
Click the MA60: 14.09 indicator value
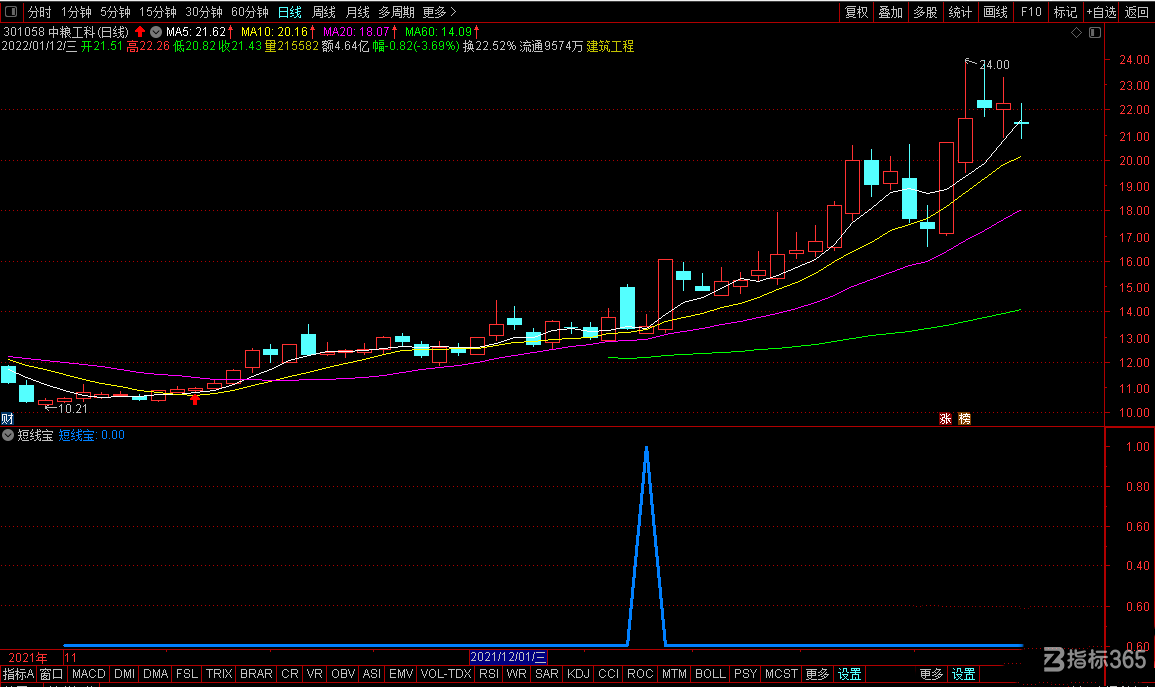pos(438,32)
